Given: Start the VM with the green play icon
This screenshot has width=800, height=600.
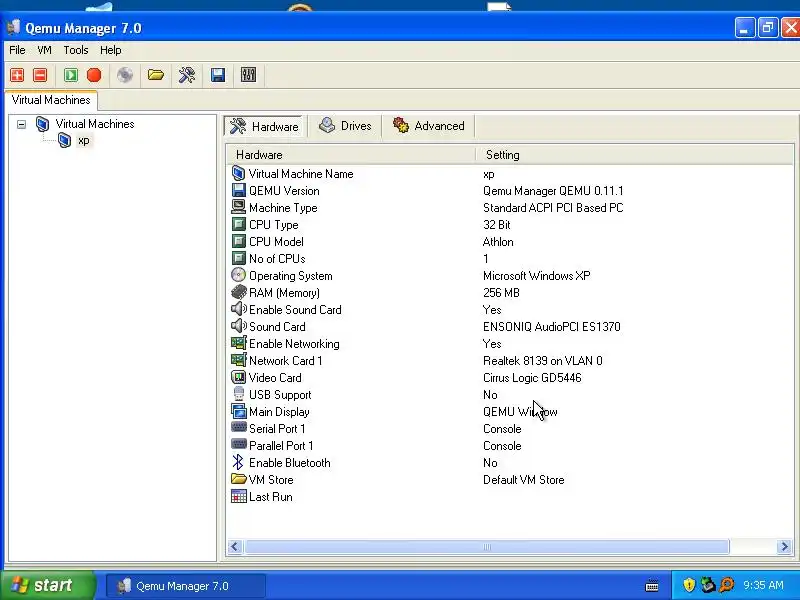Looking at the screenshot, I should click(71, 75).
